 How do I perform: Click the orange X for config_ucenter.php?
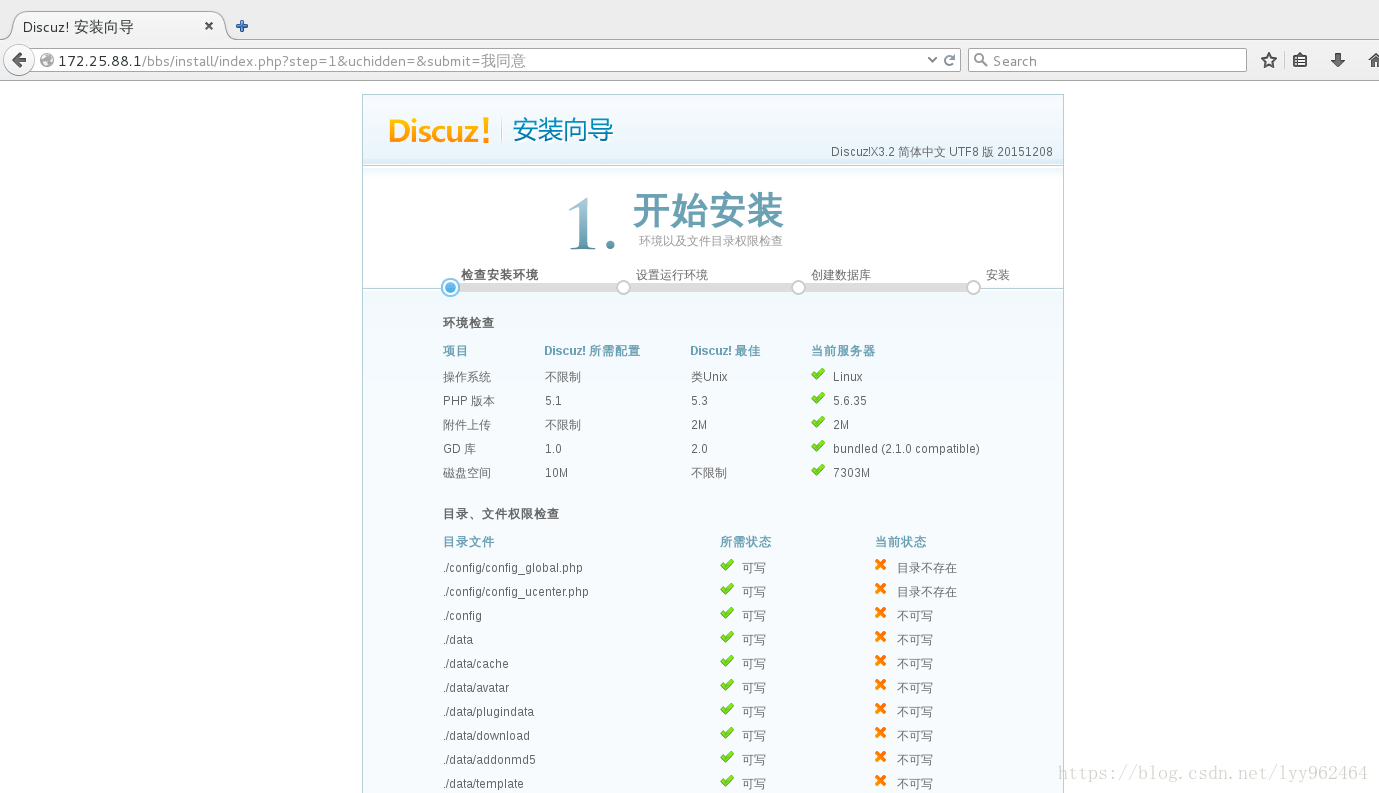(x=881, y=589)
